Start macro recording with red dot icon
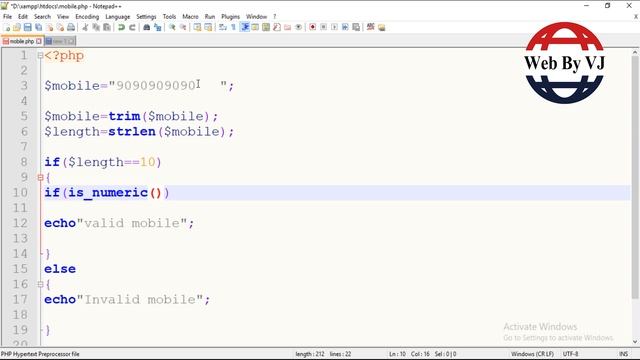The width and height of the screenshot is (640, 360). click(313, 27)
